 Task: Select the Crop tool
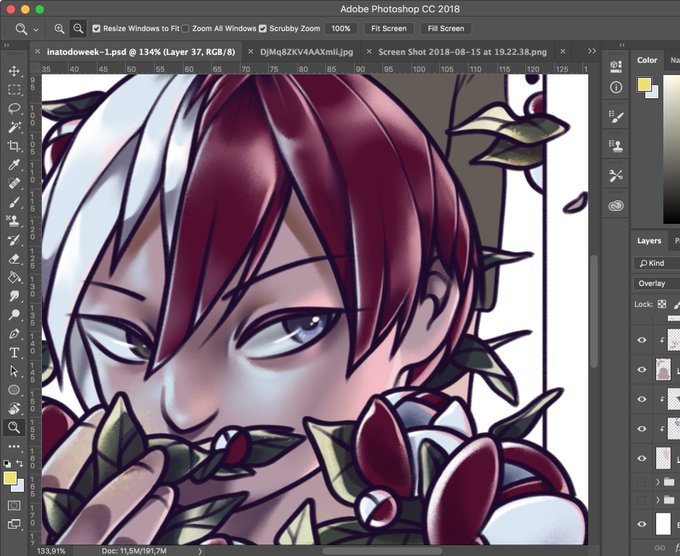pos(14,146)
